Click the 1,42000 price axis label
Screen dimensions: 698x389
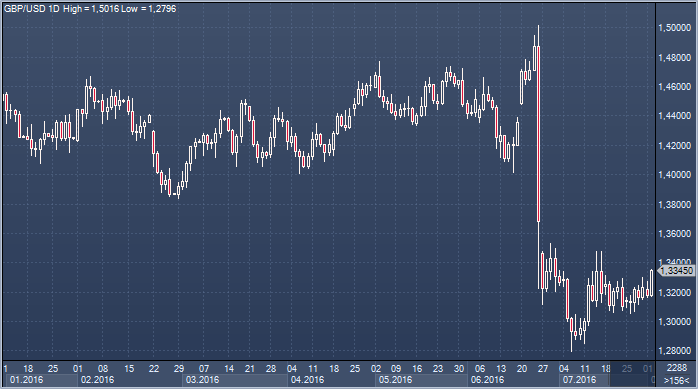pos(674,146)
